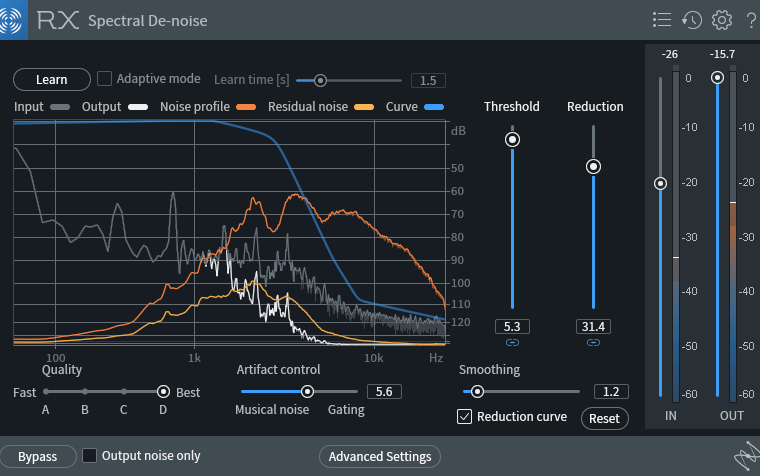The width and height of the screenshot is (760, 476).
Task: Open the preset list icon
Action: pyautogui.click(x=662, y=20)
